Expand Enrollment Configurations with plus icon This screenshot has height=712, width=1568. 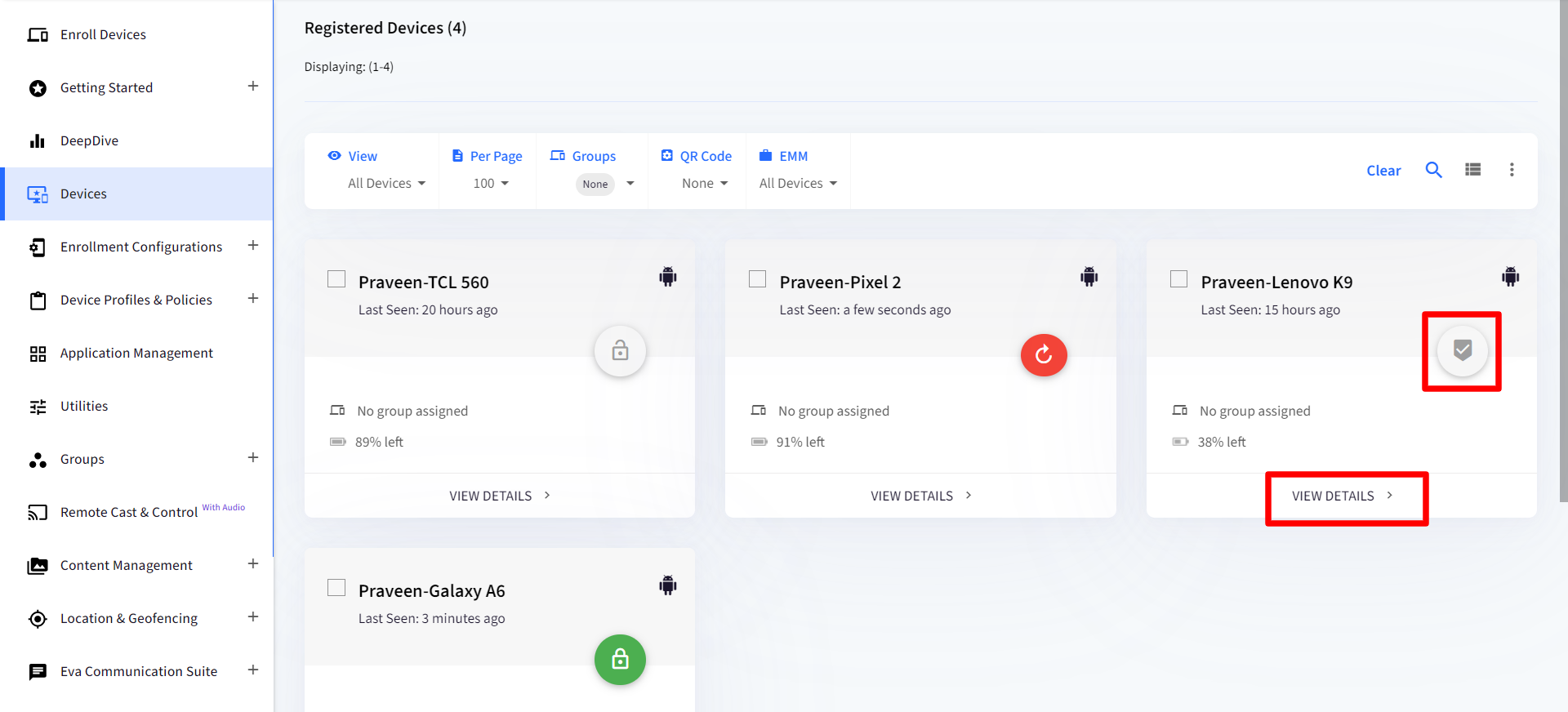(x=253, y=245)
